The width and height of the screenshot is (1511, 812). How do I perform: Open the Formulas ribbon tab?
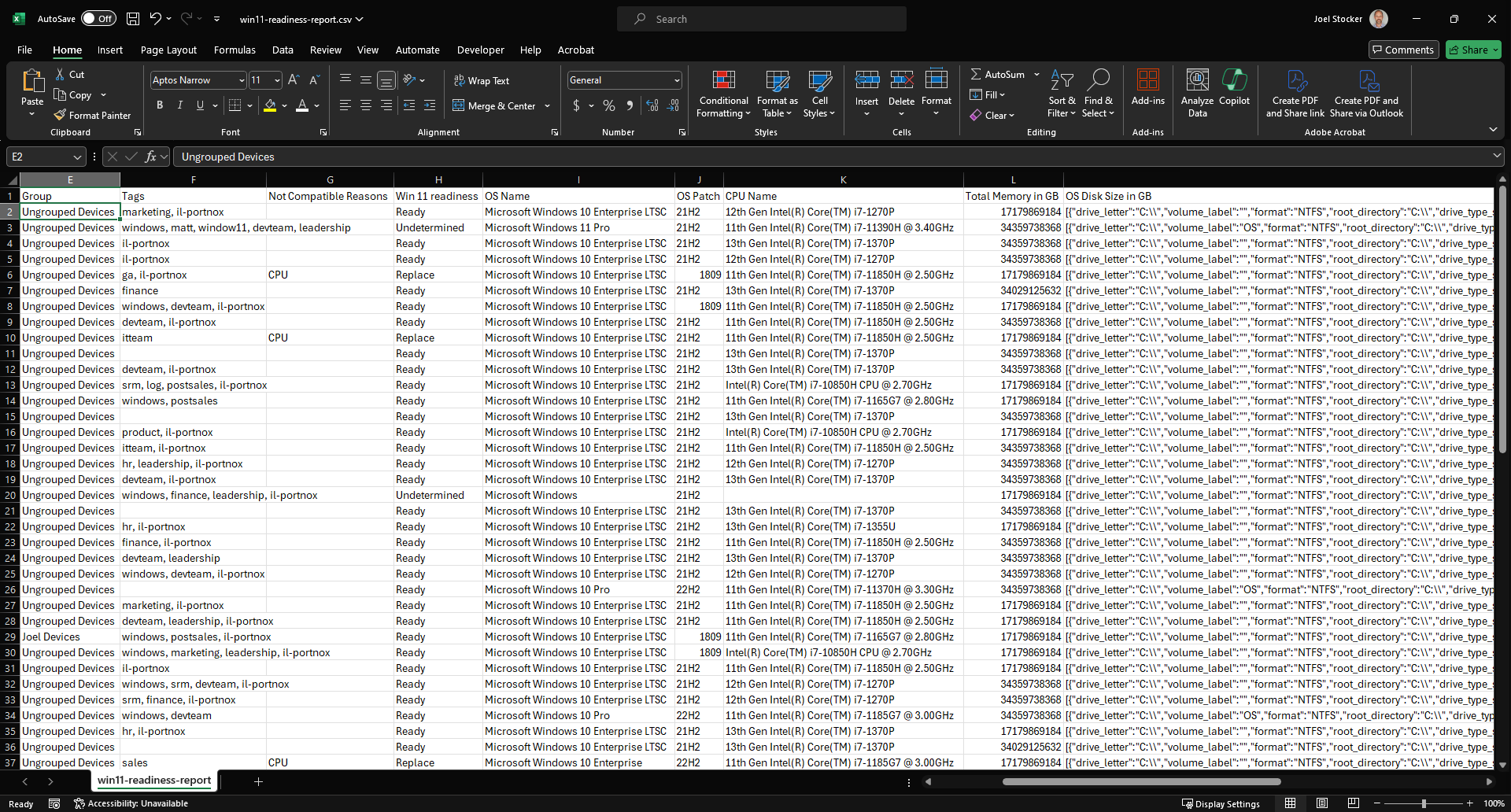235,50
